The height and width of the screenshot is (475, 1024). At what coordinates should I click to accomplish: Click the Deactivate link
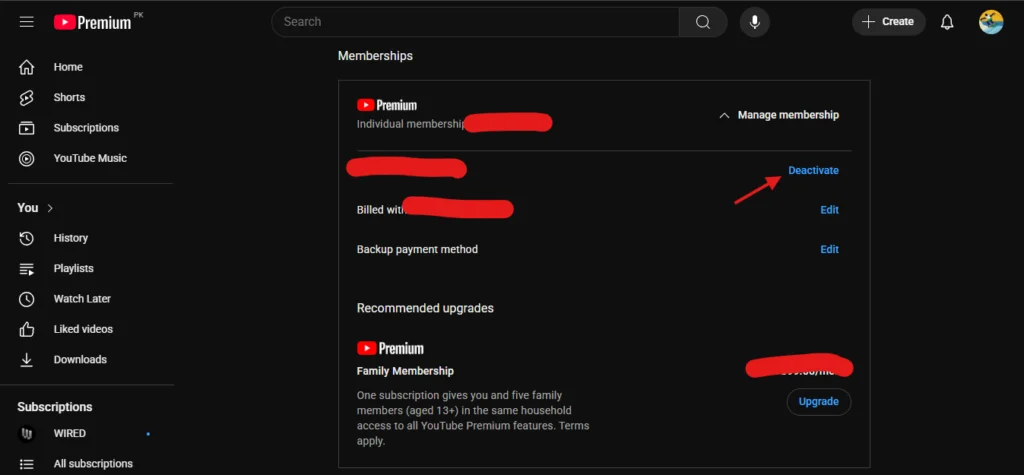tap(813, 171)
